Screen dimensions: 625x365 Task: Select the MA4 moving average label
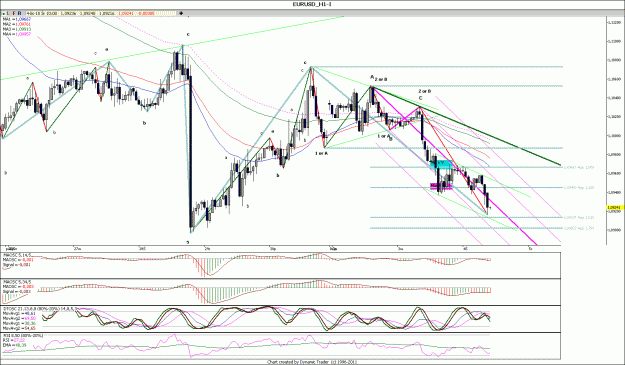pos(17,34)
